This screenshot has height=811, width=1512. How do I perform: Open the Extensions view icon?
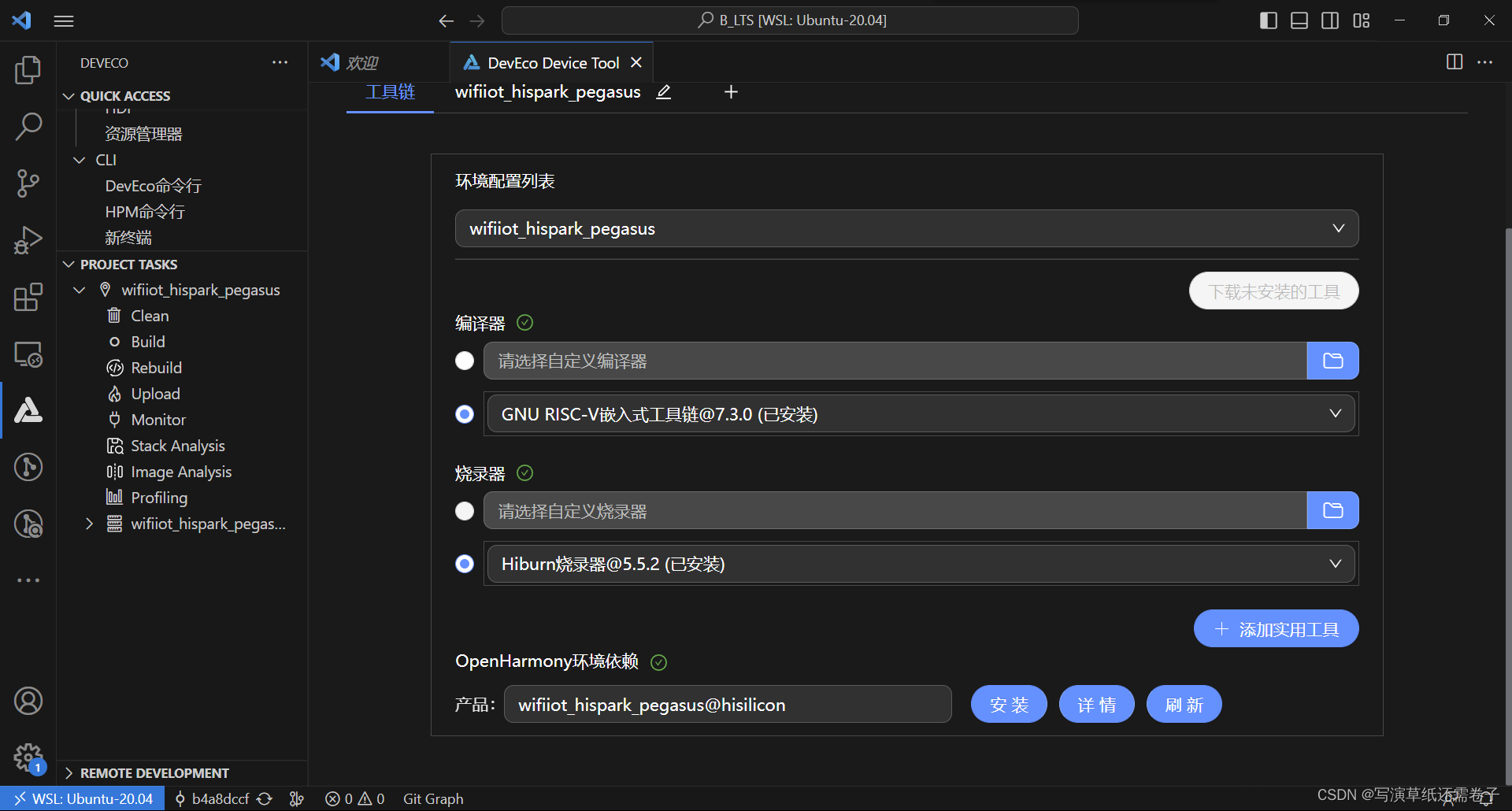click(x=28, y=297)
